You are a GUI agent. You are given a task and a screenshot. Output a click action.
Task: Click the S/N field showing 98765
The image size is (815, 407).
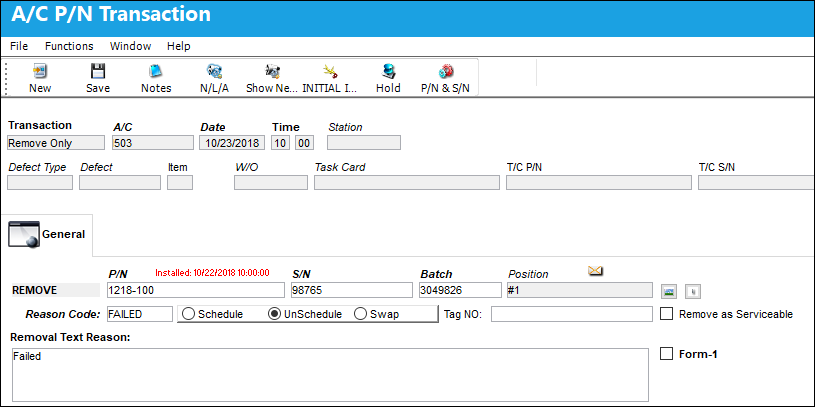pos(351,290)
